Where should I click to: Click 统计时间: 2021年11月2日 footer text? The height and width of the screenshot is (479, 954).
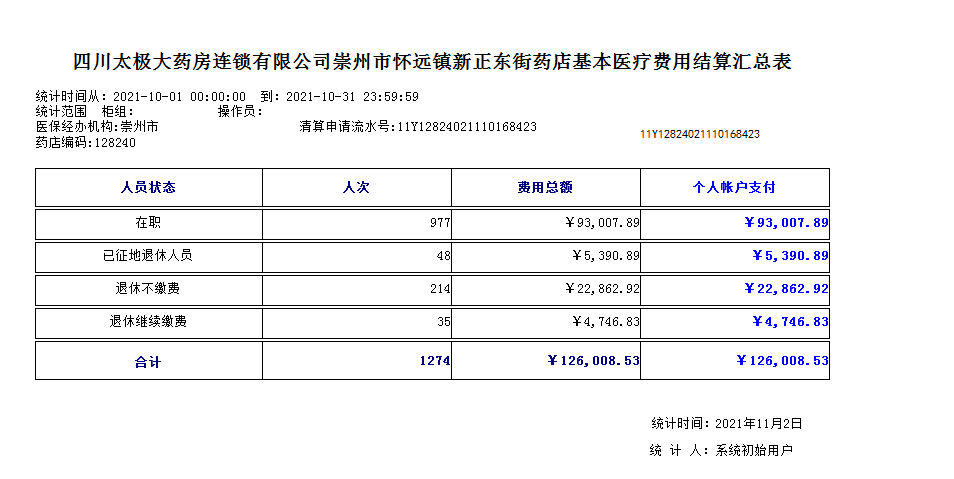[x=727, y=424]
